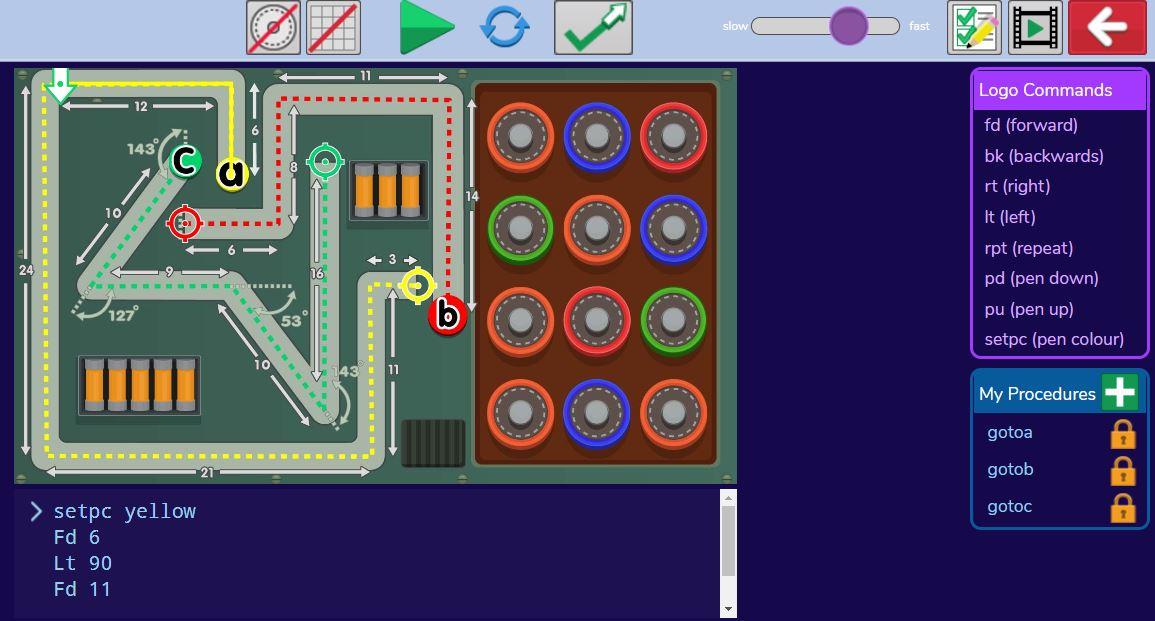
Task: Click the green checkmark submit button
Action: click(x=593, y=28)
